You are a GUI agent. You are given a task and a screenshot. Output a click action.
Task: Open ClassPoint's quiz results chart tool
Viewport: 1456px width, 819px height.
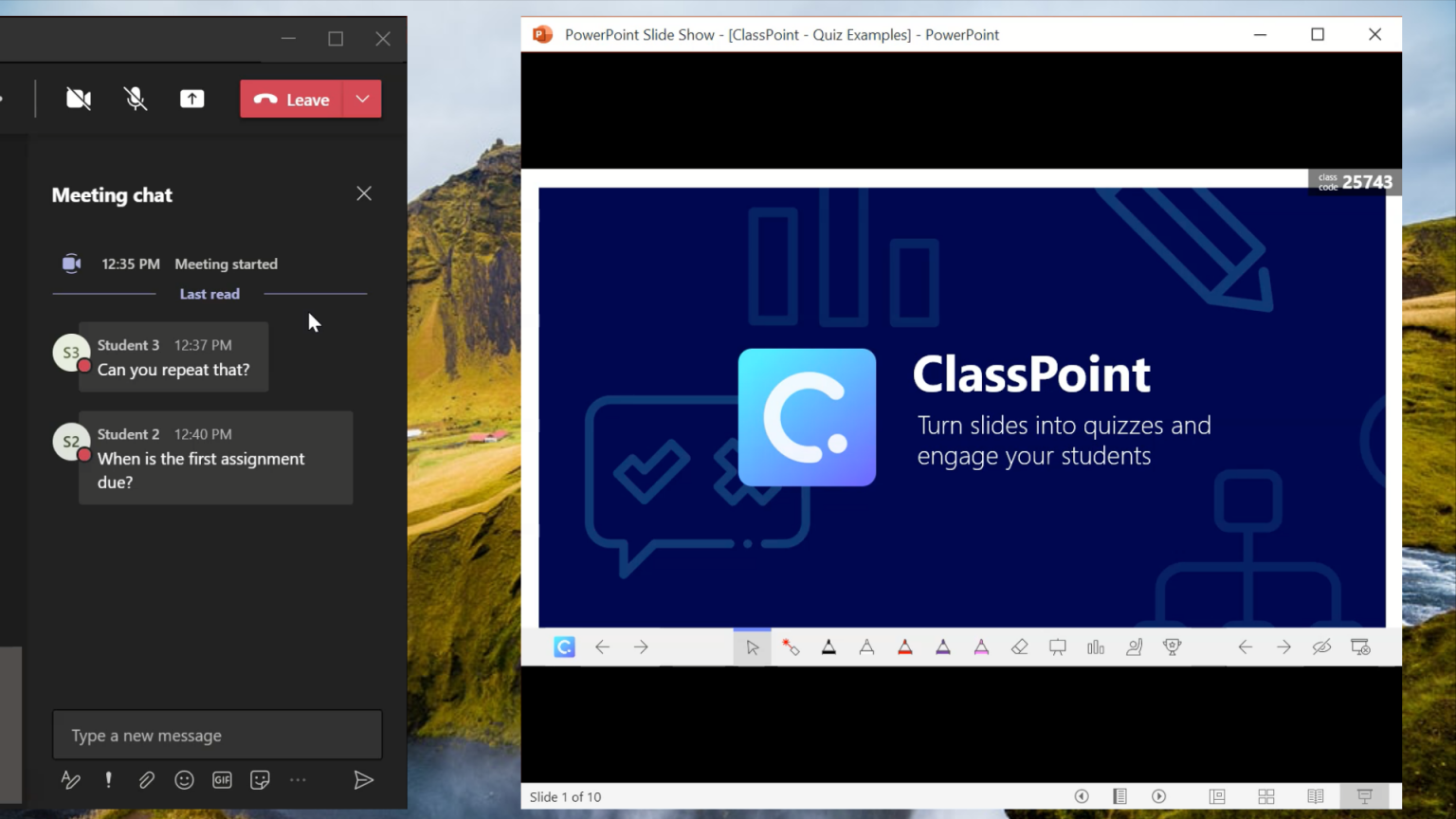[x=1096, y=646]
